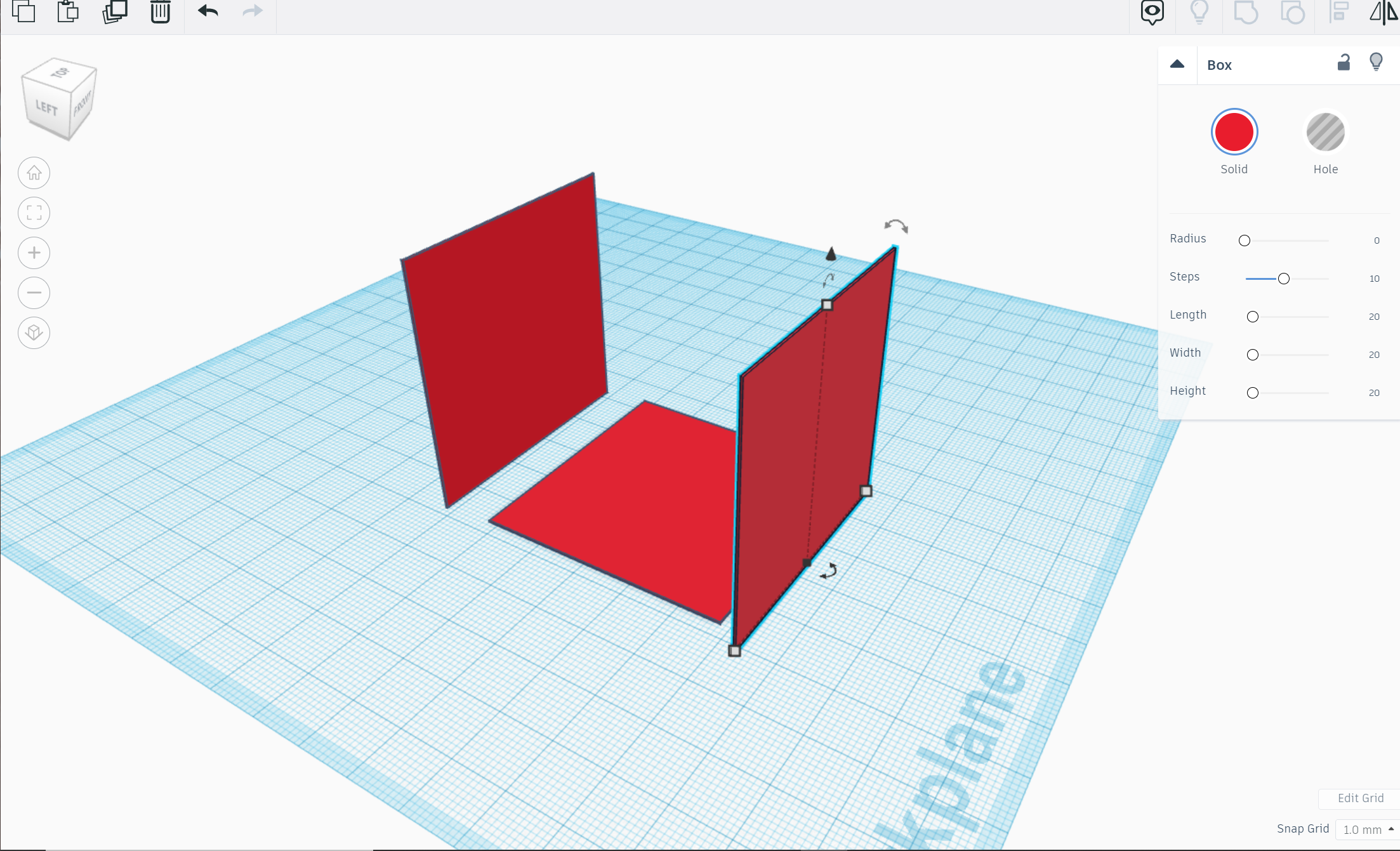Select Solid mode for the box
Image resolution: width=1400 pixels, height=851 pixels.
pos(1234,132)
